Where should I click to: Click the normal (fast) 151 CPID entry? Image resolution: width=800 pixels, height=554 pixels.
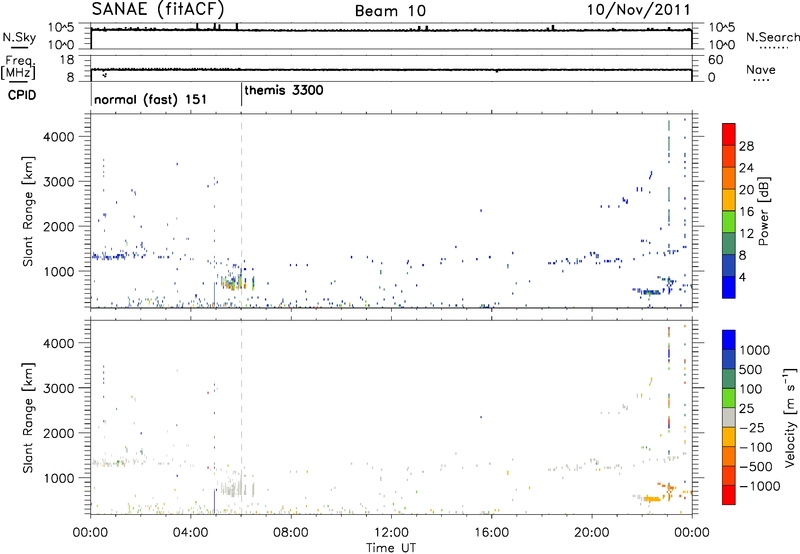(151, 99)
